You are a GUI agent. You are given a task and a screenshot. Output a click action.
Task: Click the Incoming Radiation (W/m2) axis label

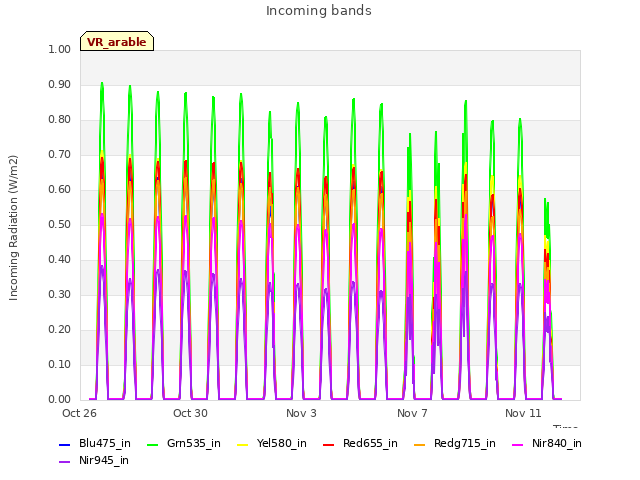[x=13, y=228]
